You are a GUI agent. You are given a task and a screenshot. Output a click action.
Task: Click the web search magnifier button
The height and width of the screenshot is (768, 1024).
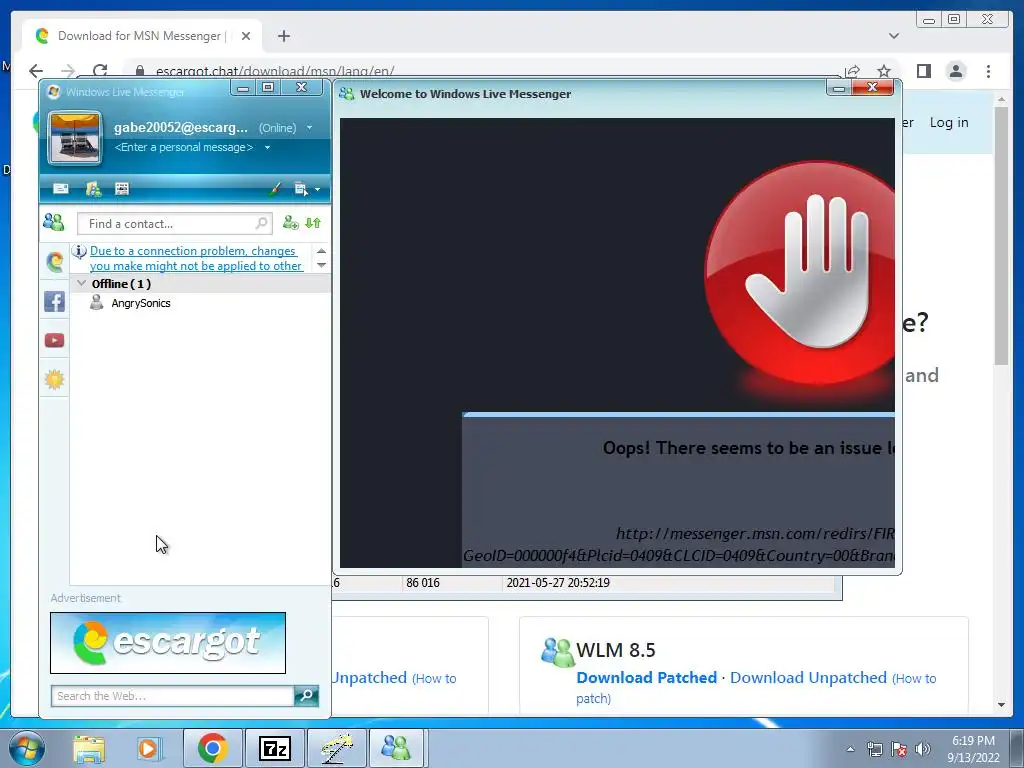coord(306,696)
